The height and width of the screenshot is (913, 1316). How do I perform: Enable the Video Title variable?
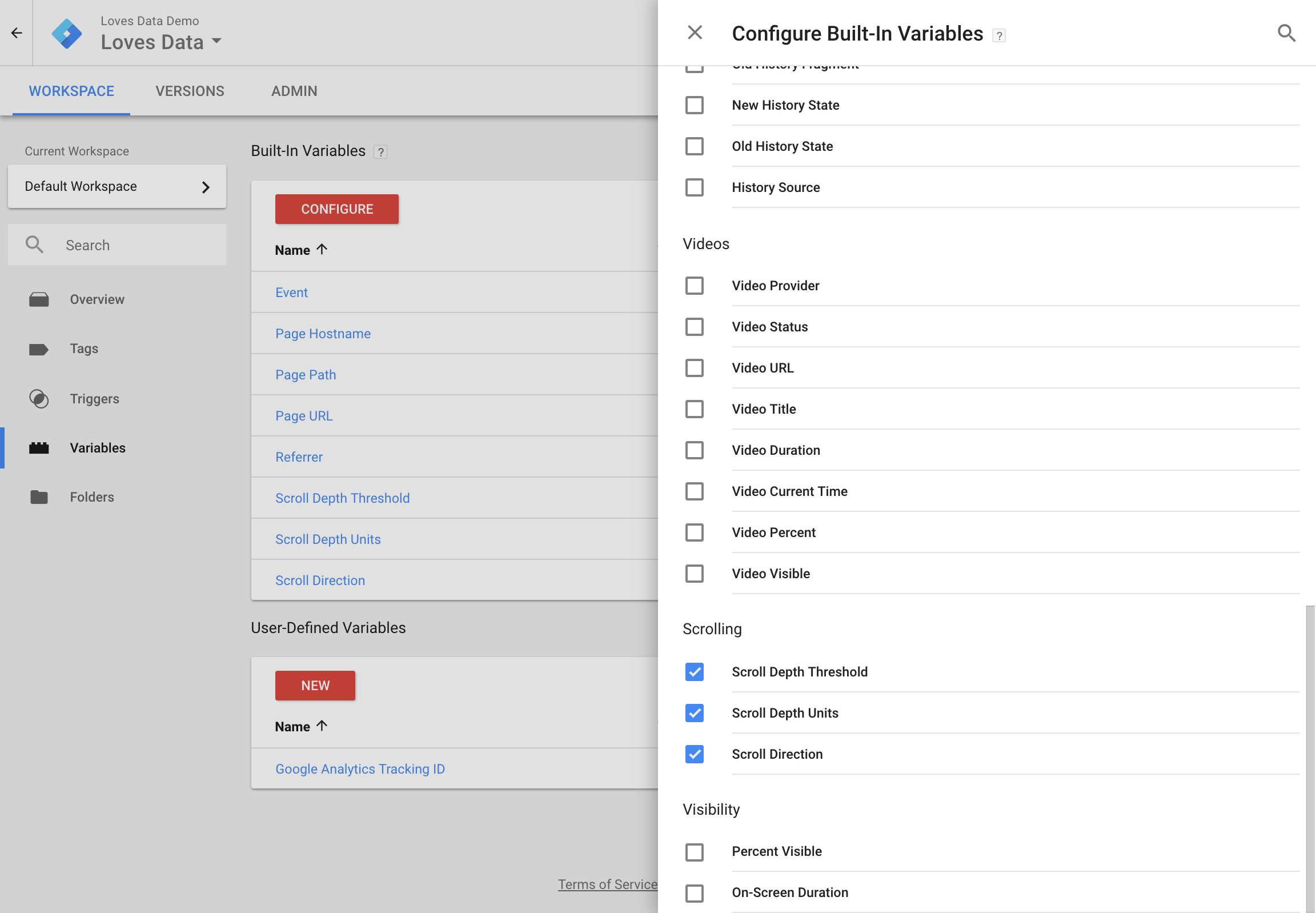(695, 409)
